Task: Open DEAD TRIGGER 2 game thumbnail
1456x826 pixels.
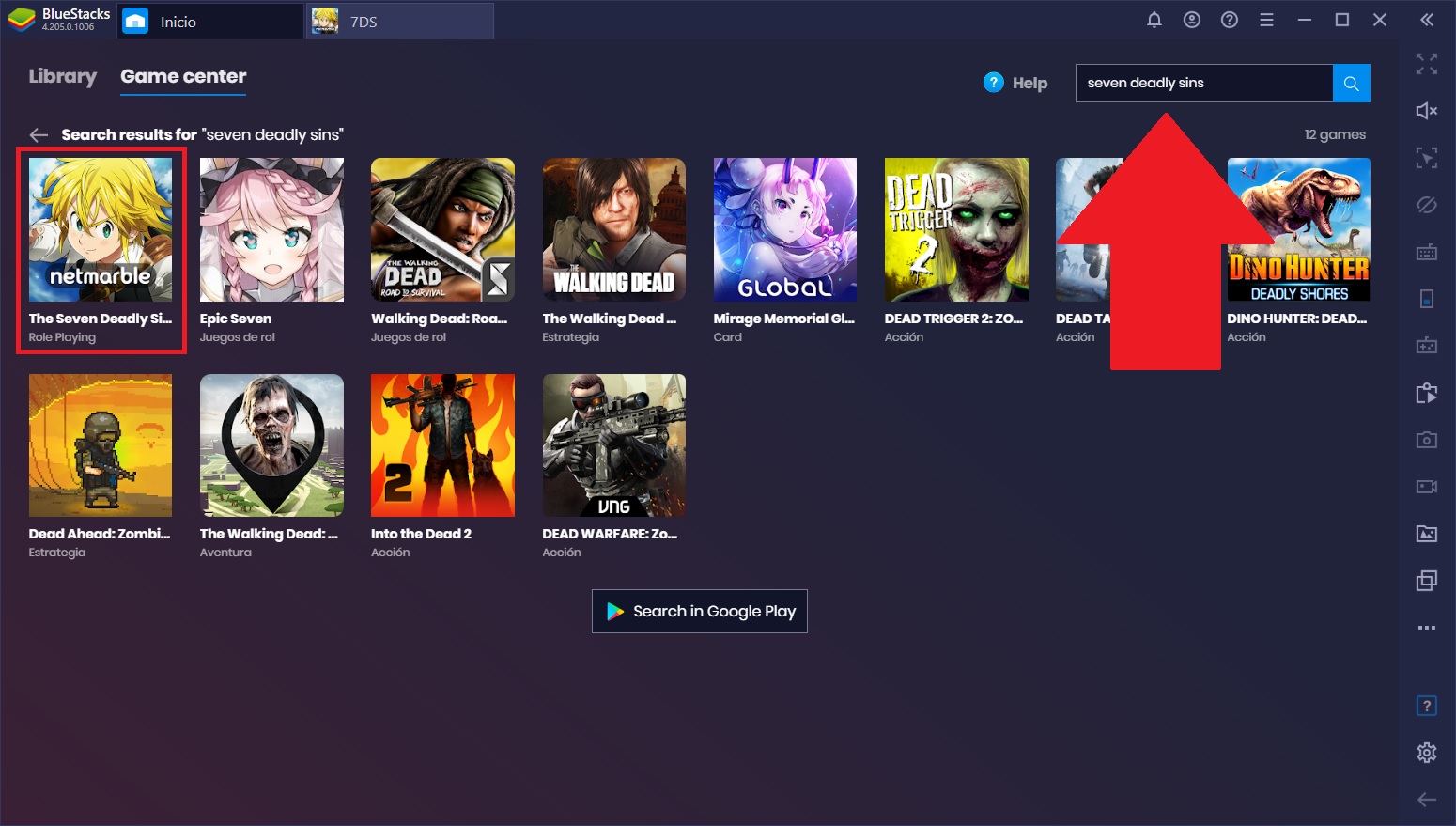Action: [956, 229]
